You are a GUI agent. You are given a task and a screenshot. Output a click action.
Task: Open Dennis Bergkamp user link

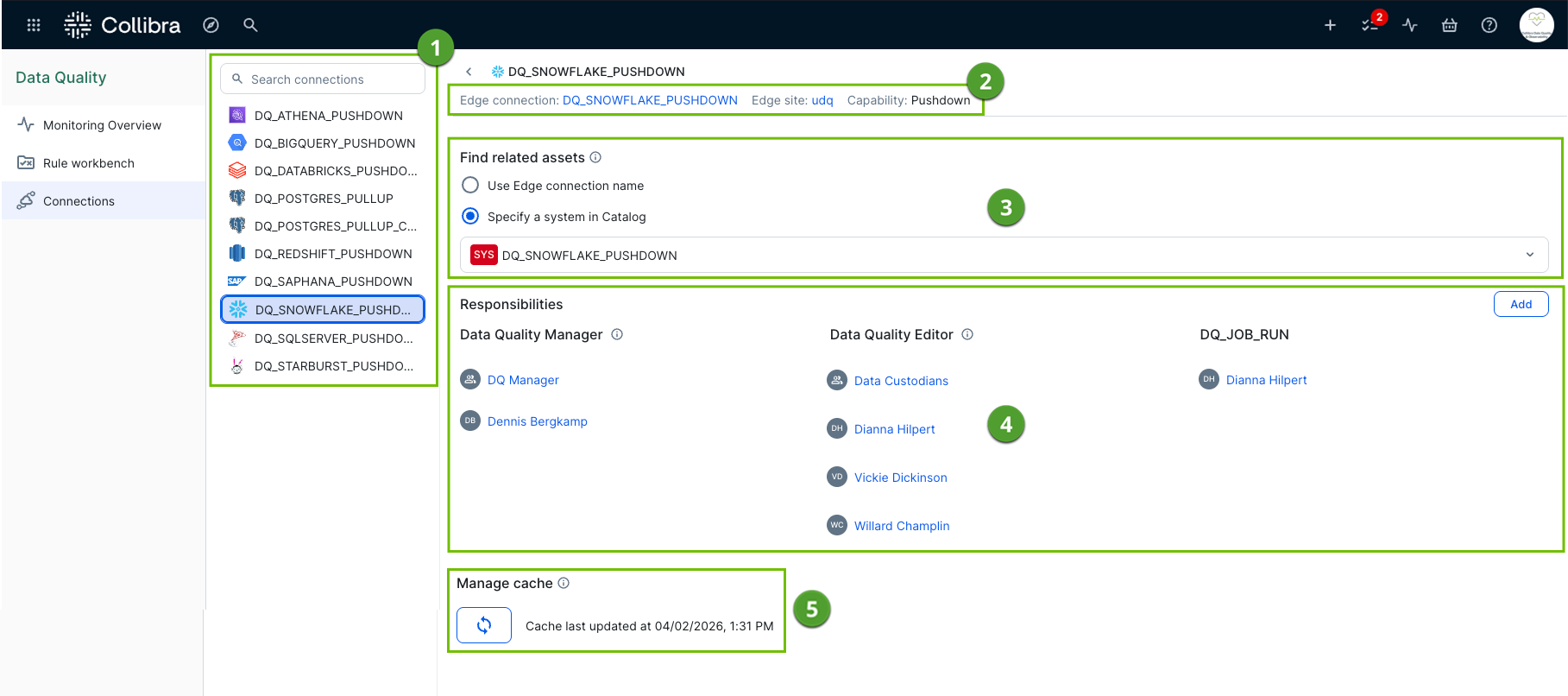pyautogui.click(x=537, y=421)
